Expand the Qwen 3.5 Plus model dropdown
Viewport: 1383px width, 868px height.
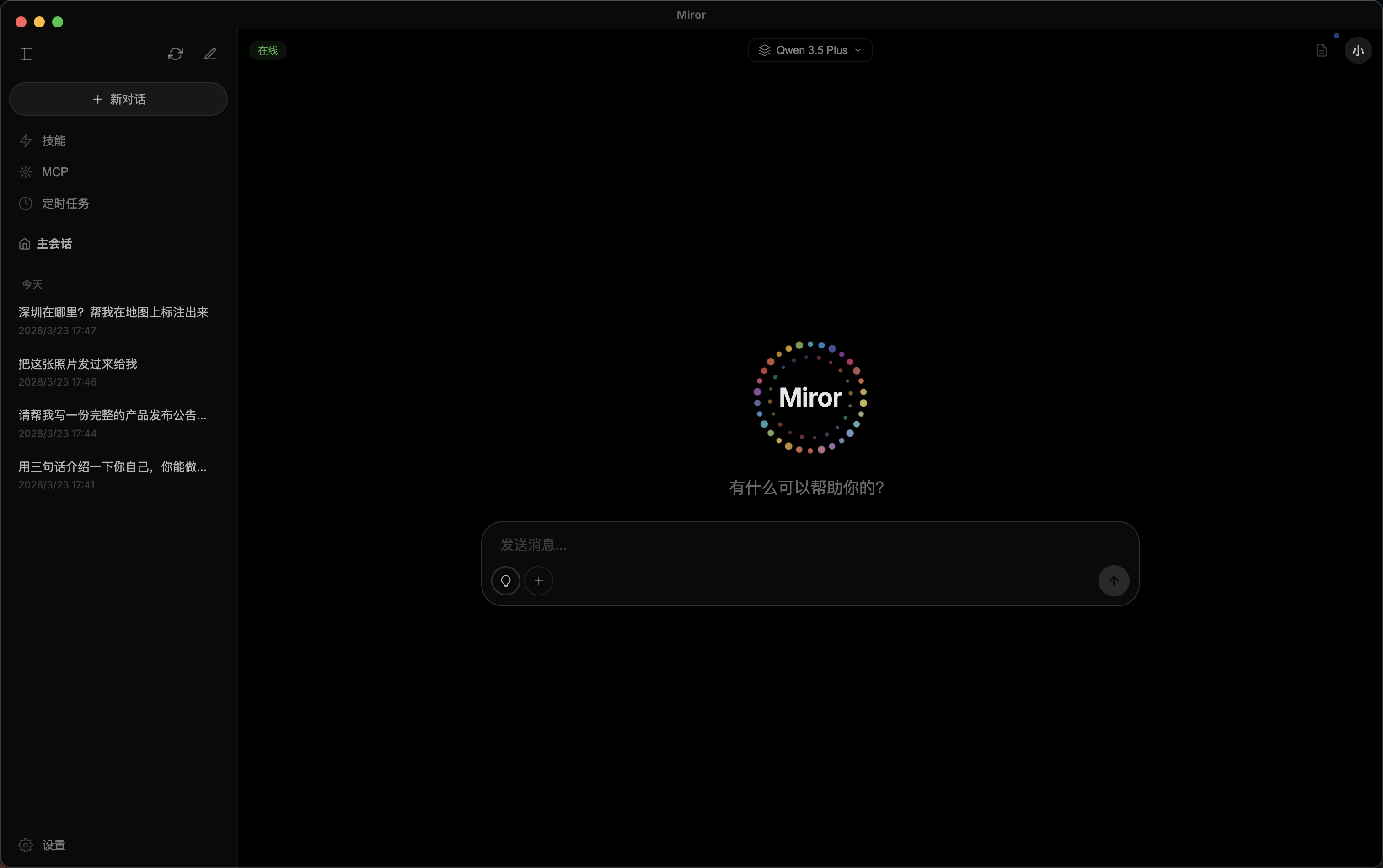[x=810, y=50]
